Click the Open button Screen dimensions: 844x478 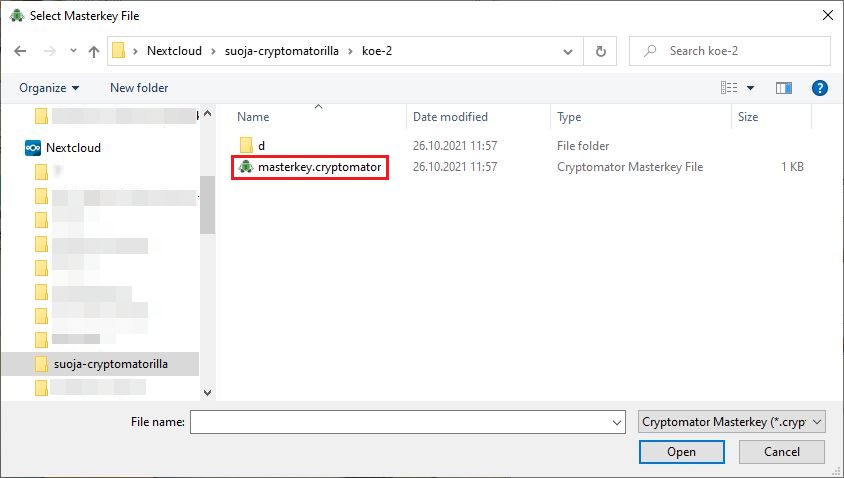pyautogui.click(x=681, y=452)
